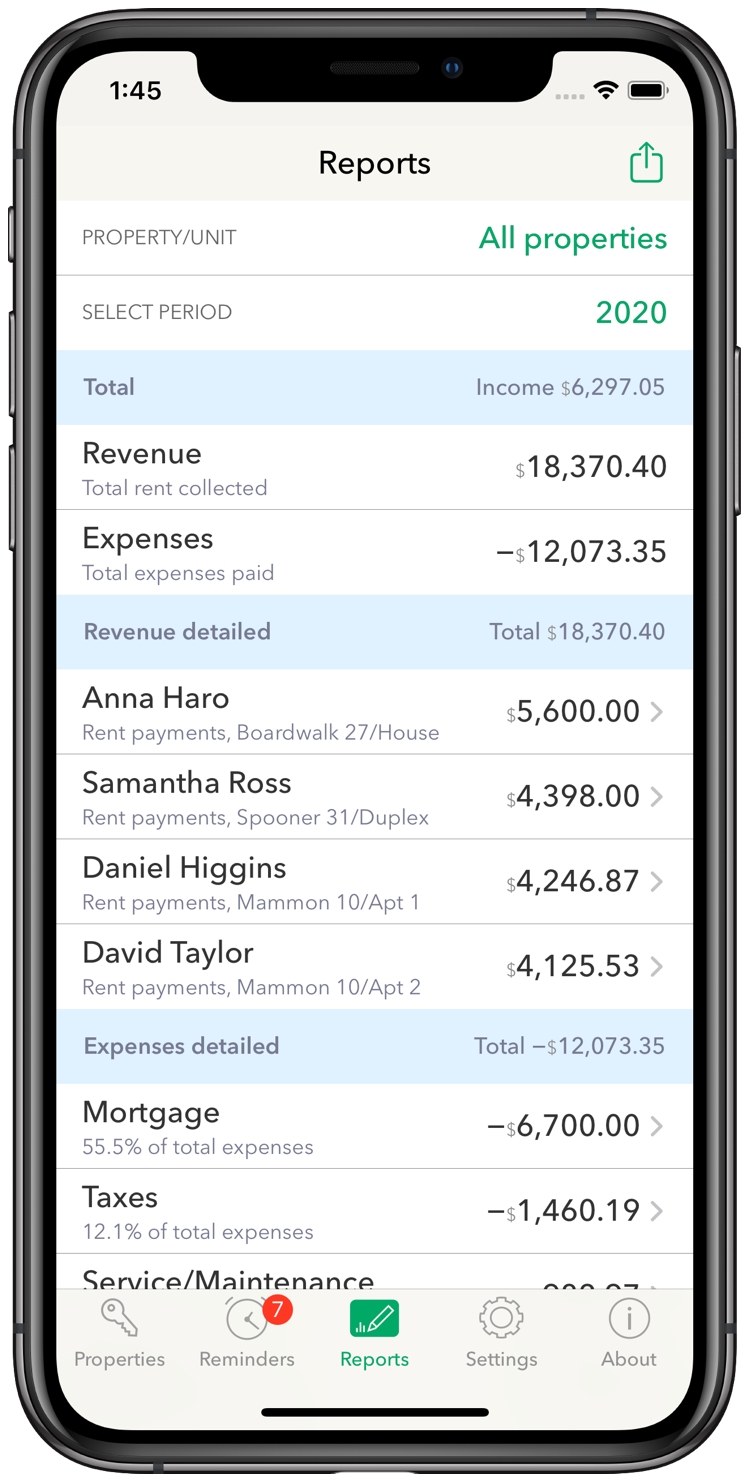Tap the $4,246.87 amount
Screen dimensions: 750x1481
pyautogui.click(x=573, y=881)
